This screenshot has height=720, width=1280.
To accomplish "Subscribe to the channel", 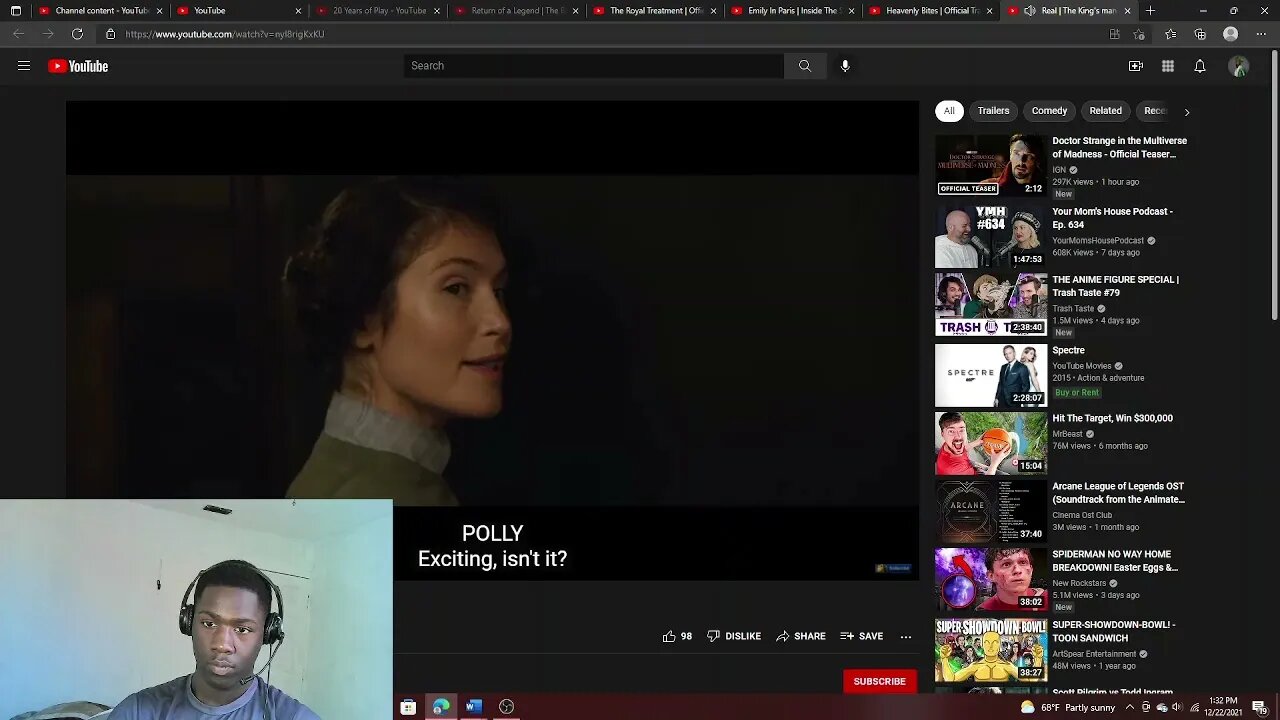I will [879, 681].
